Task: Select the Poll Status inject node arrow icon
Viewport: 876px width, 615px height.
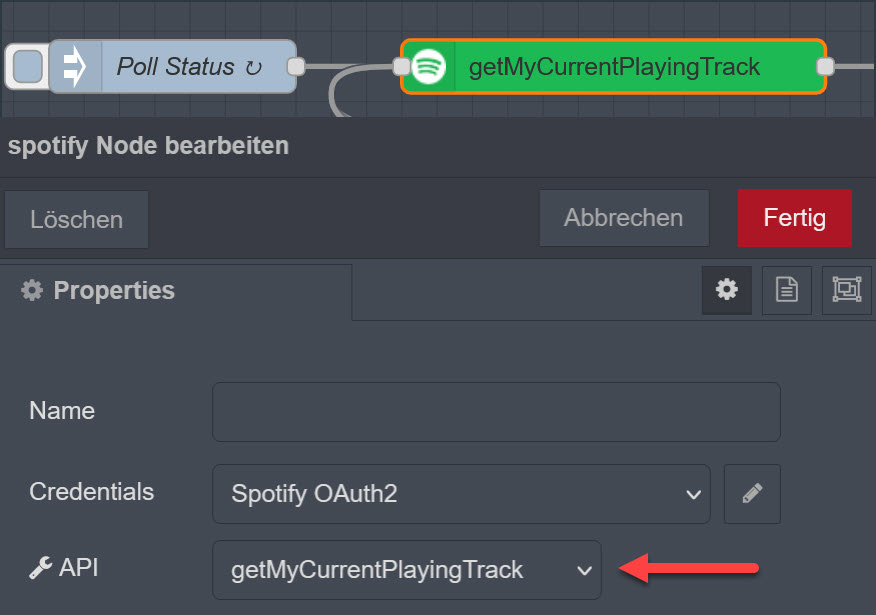Action: tap(75, 66)
